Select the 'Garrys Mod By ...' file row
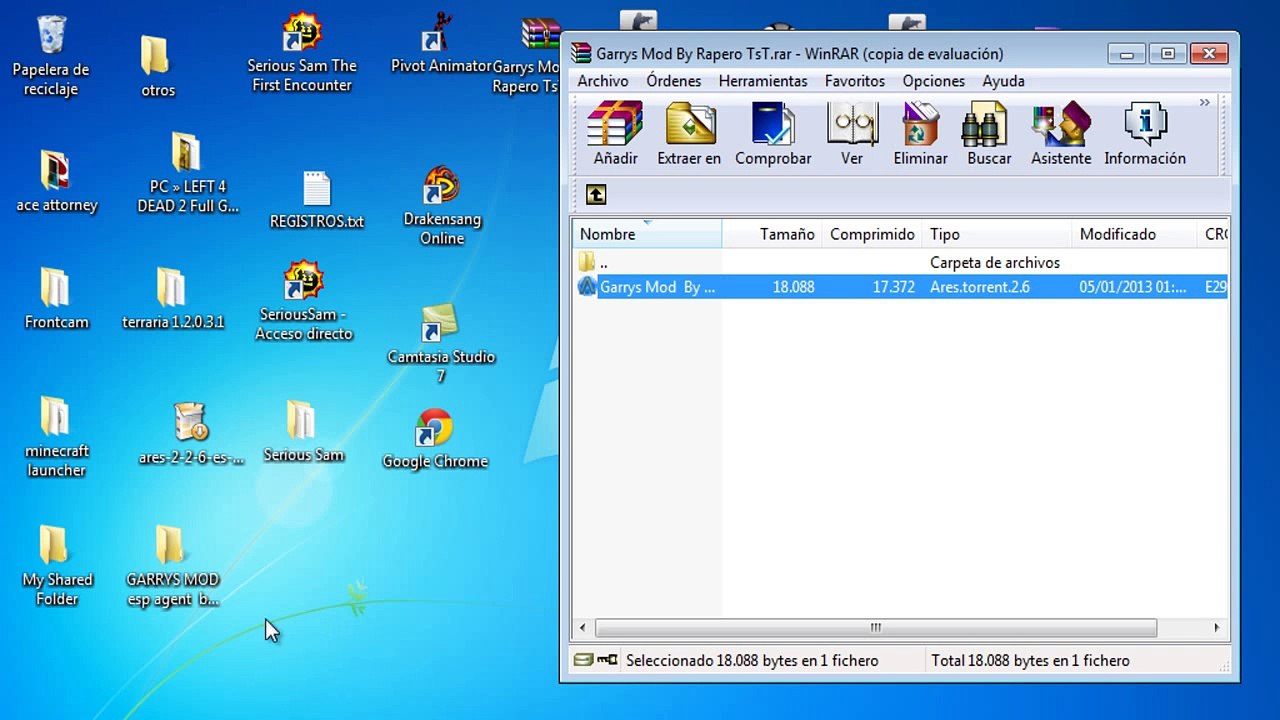Image resolution: width=1280 pixels, height=720 pixels. pyautogui.click(x=900, y=287)
